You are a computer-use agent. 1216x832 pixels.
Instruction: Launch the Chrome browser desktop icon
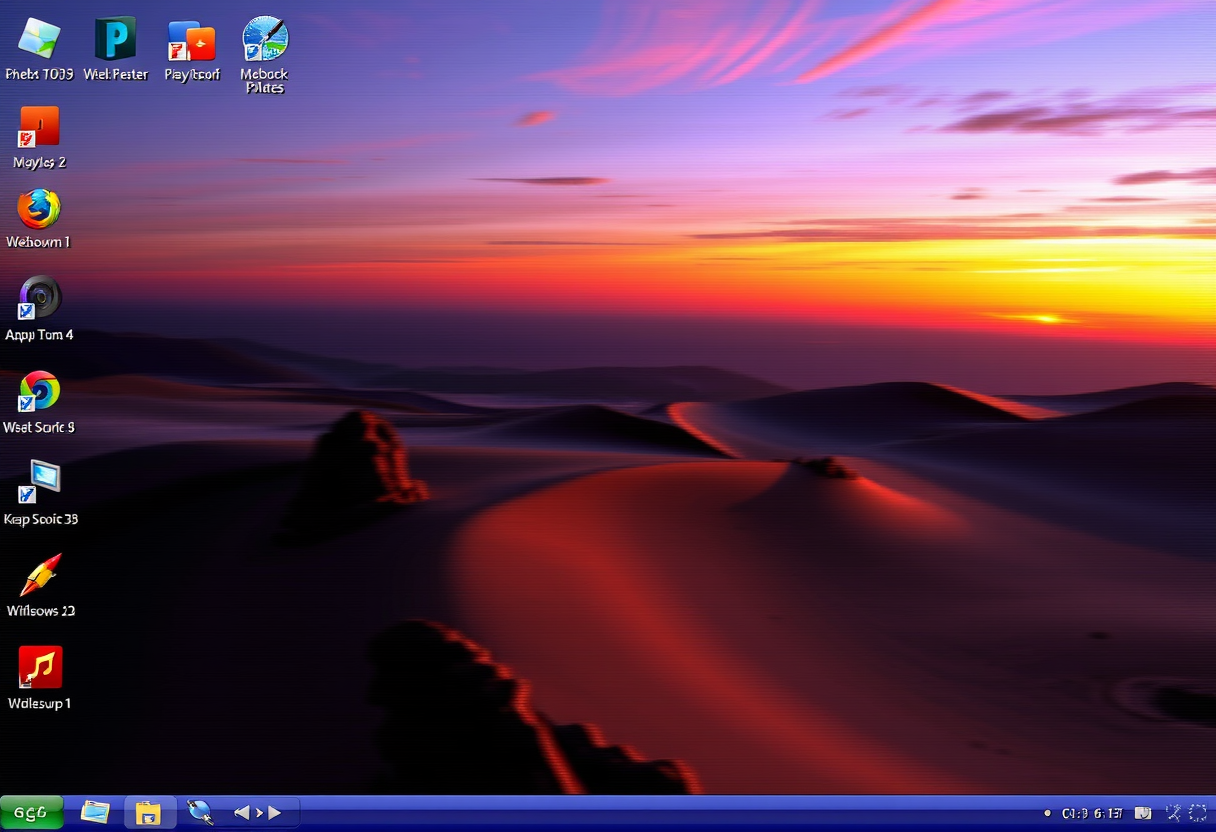(39, 391)
